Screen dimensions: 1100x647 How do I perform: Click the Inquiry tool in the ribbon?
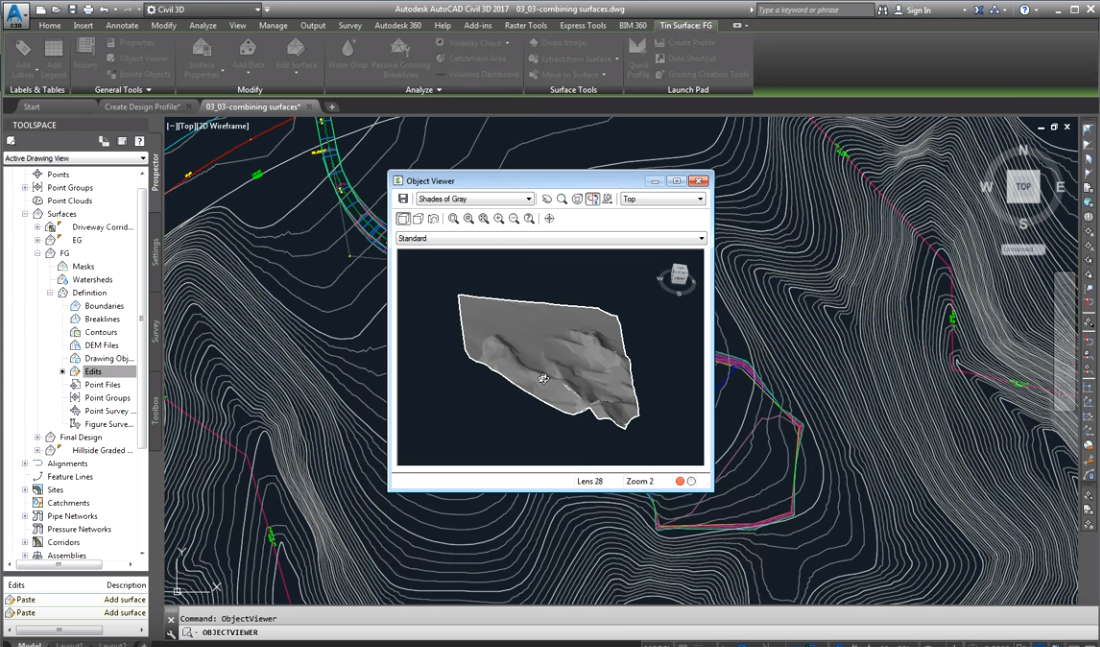(86, 53)
